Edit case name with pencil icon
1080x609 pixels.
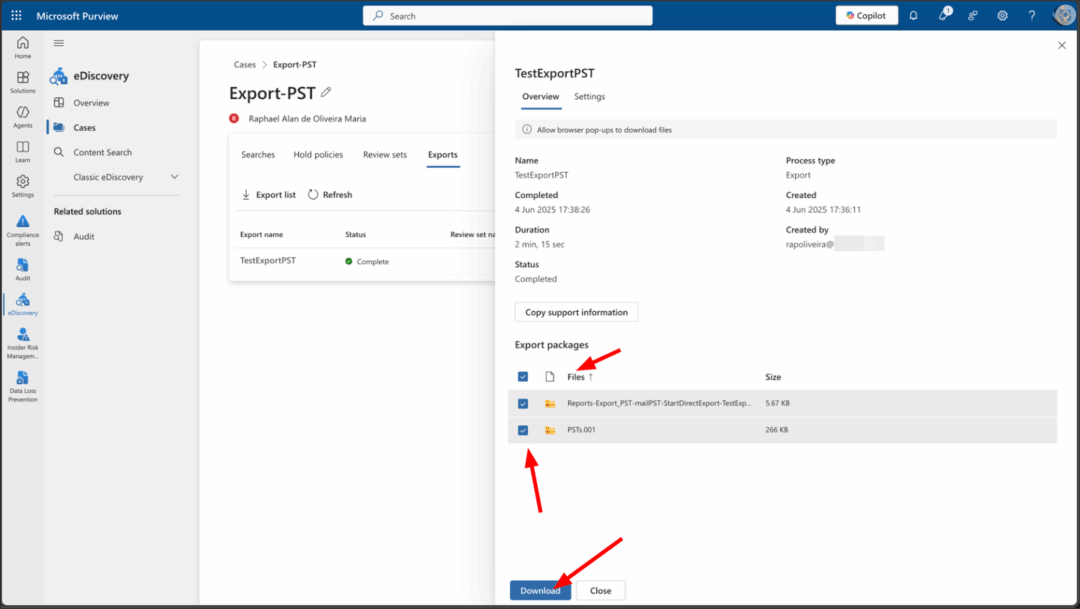[326, 92]
